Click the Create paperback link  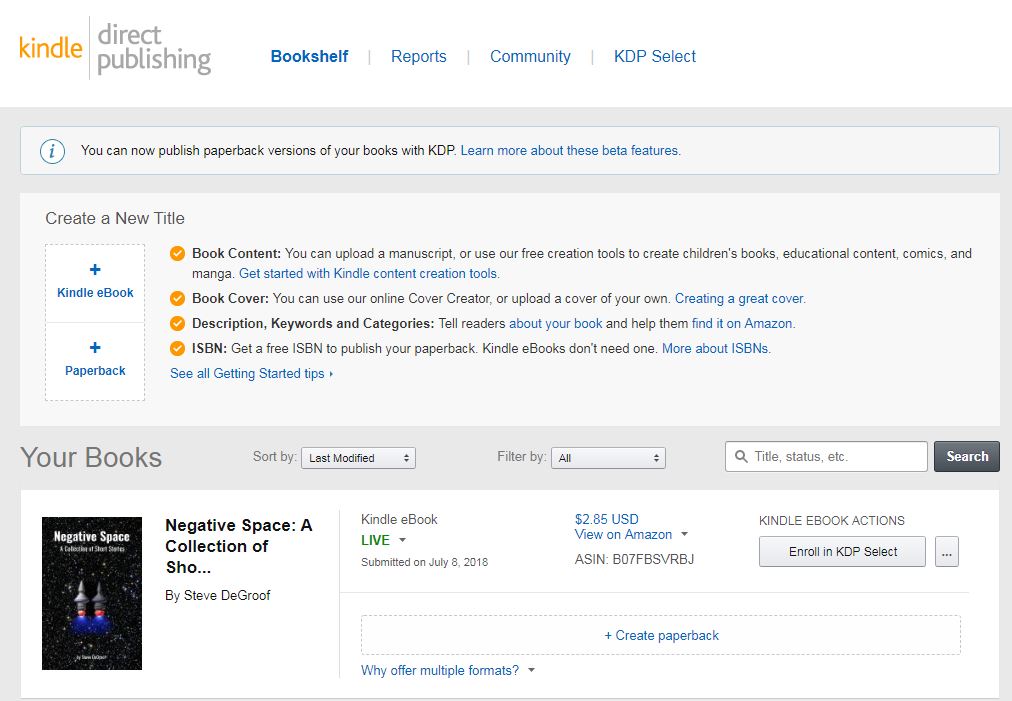tap(661, 635)
